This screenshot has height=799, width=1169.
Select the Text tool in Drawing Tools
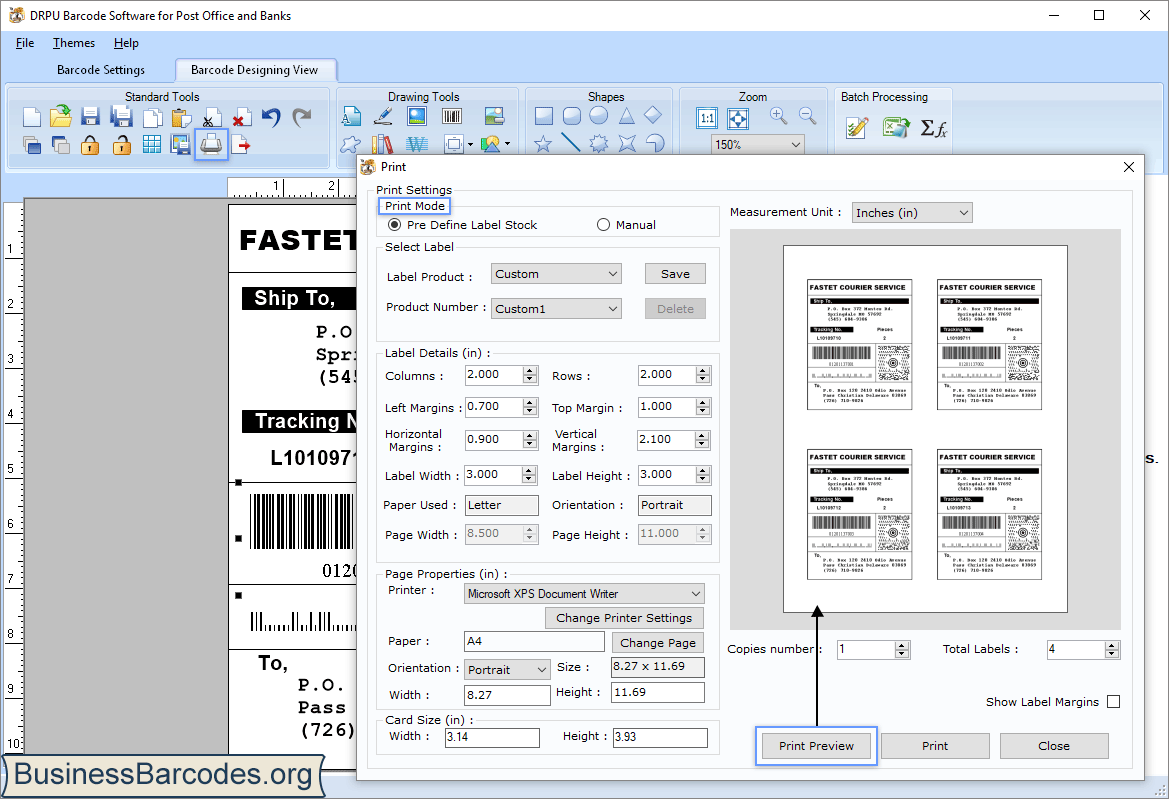351,116
